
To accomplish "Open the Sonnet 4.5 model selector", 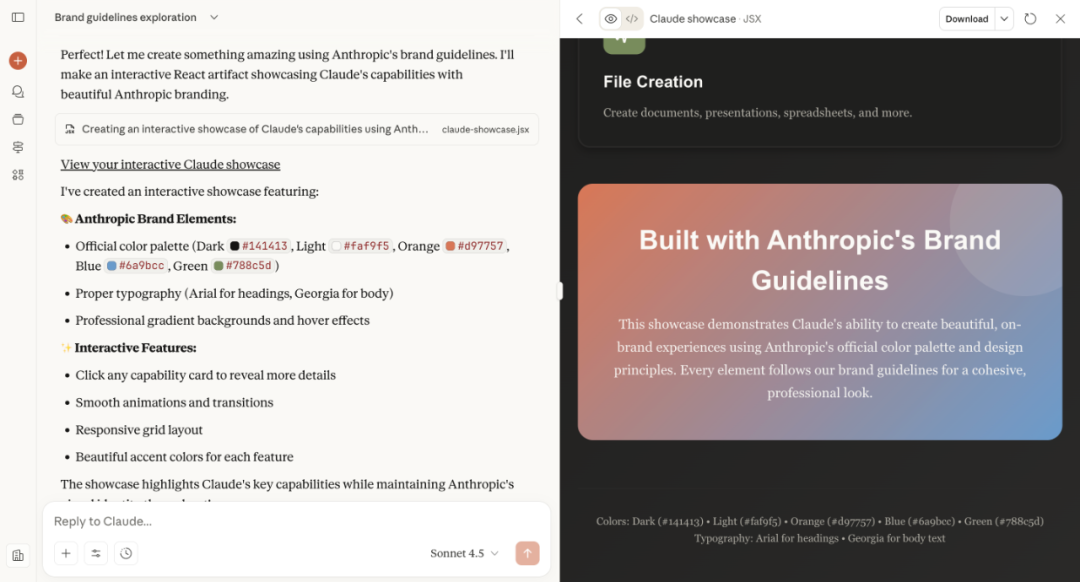I will click(x=464, y=553).
